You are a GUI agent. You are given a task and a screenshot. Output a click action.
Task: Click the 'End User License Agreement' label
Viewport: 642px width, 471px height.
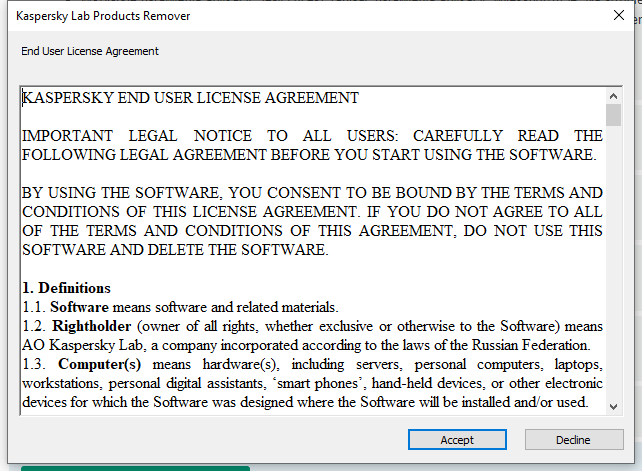pos(90,51)
